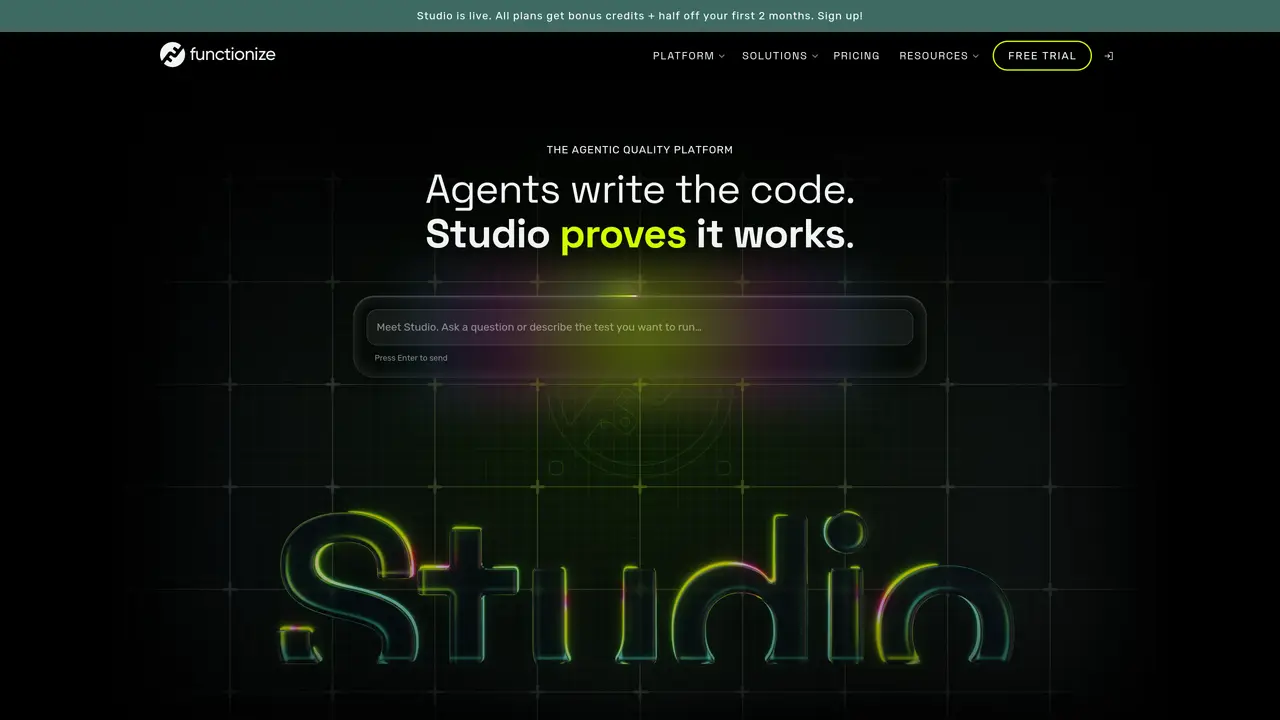Click the Functionize logo

point(217,55)
